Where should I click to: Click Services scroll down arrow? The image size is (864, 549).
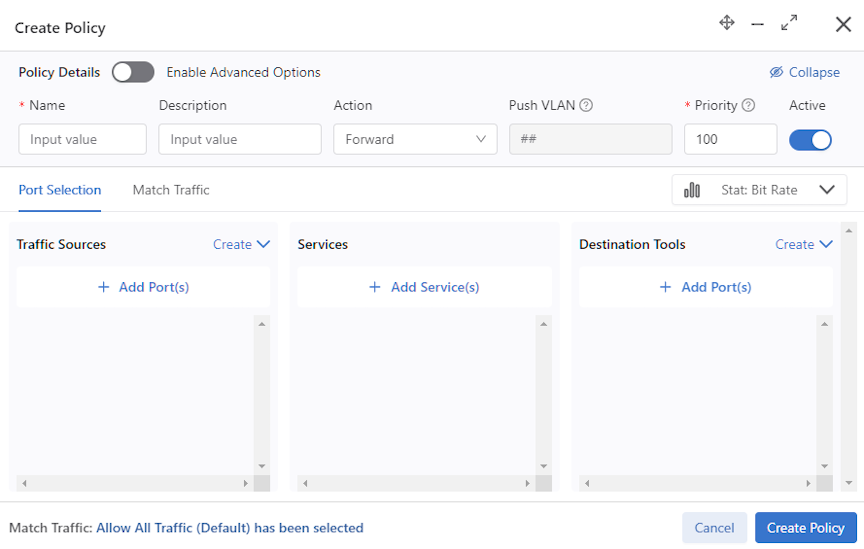(x=543, y=466)
